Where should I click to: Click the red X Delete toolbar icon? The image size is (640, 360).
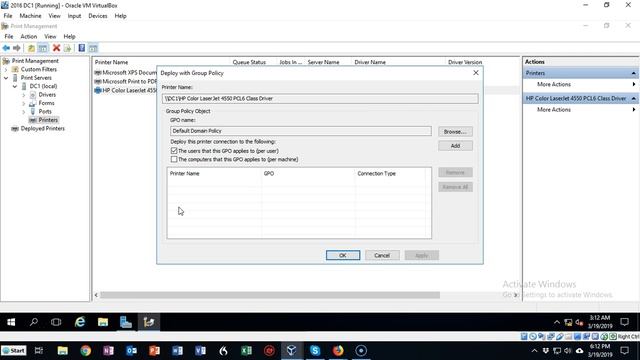point(56,48)
